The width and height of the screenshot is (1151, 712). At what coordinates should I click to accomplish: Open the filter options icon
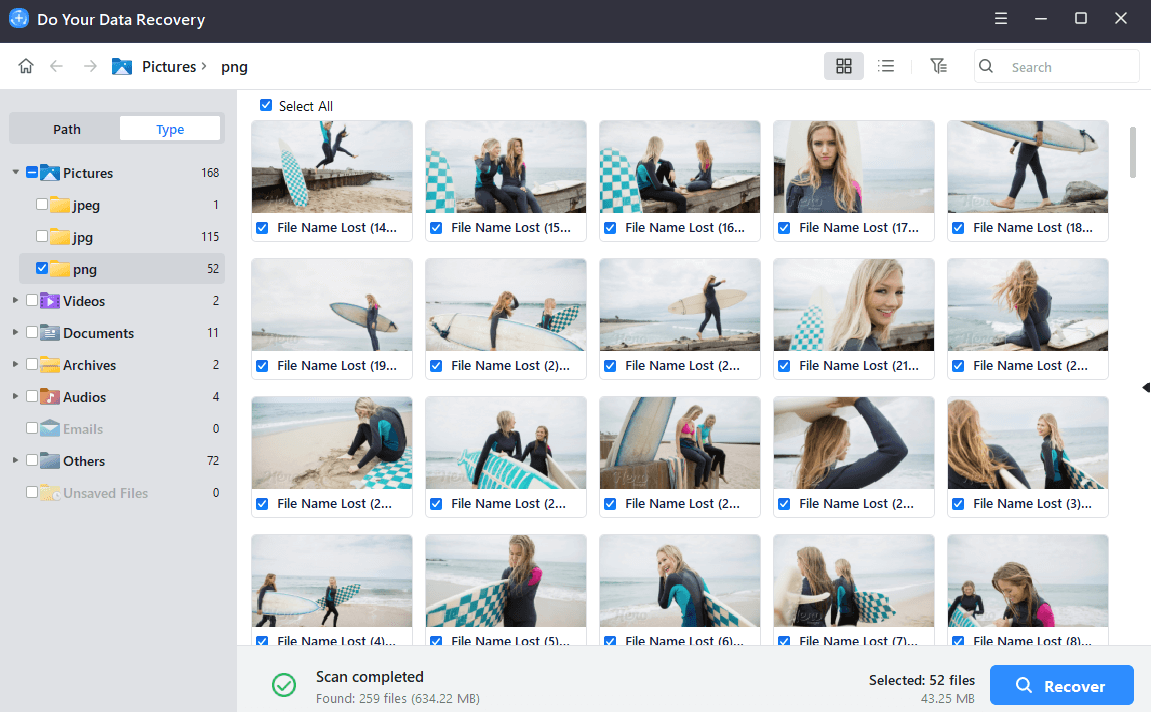click(x=937, y=66)
